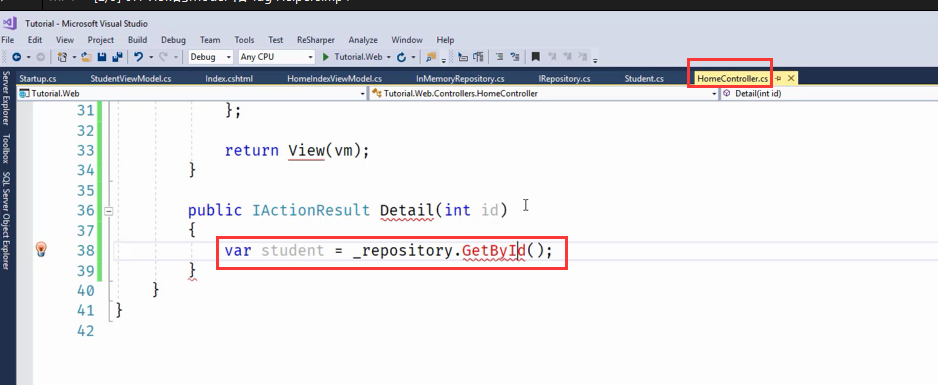Close the HomeController.cs tab
The height and width of the screenshot is (385, 938).
click(791, 78)
